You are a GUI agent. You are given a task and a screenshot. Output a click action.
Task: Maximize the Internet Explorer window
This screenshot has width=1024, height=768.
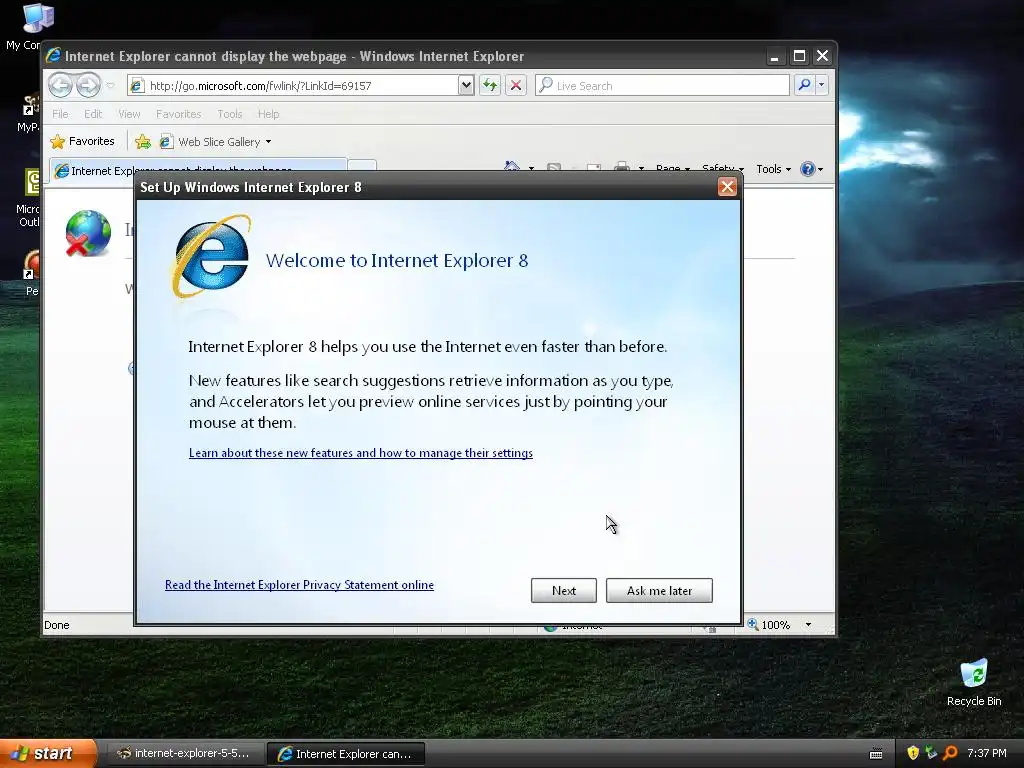tap(799, 56)
